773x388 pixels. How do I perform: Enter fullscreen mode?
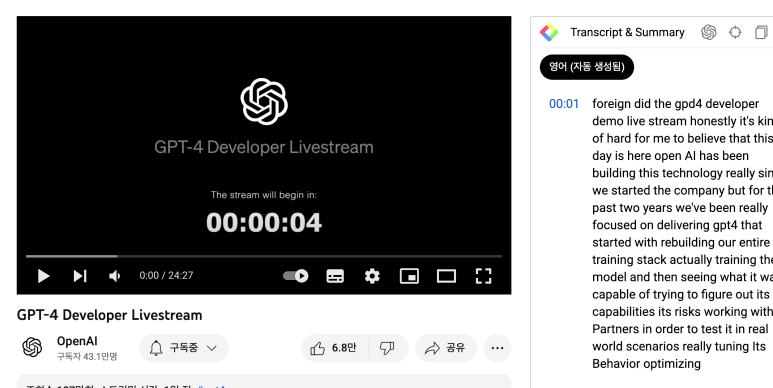[483, 276]
